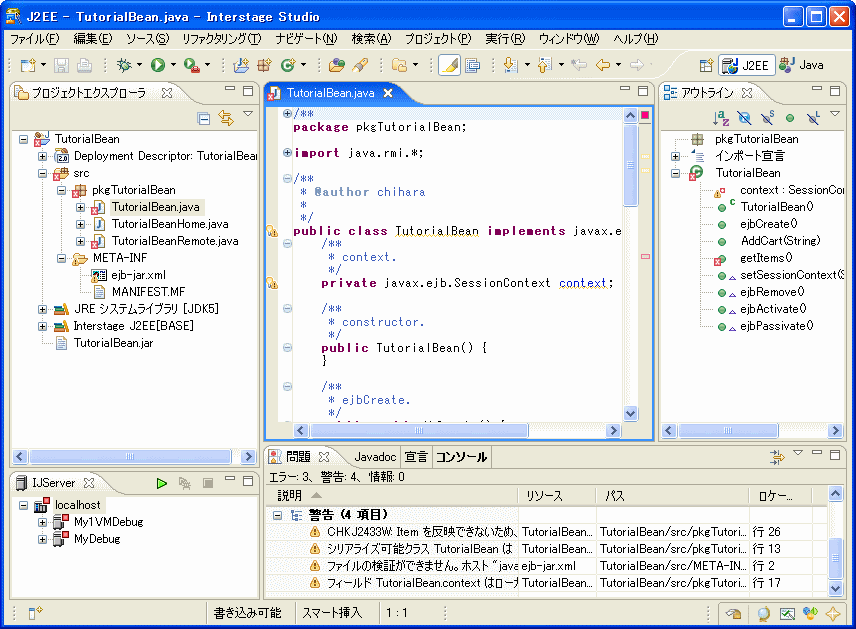Collapse the class Javadoc comment fold

(x=287, y=179)
